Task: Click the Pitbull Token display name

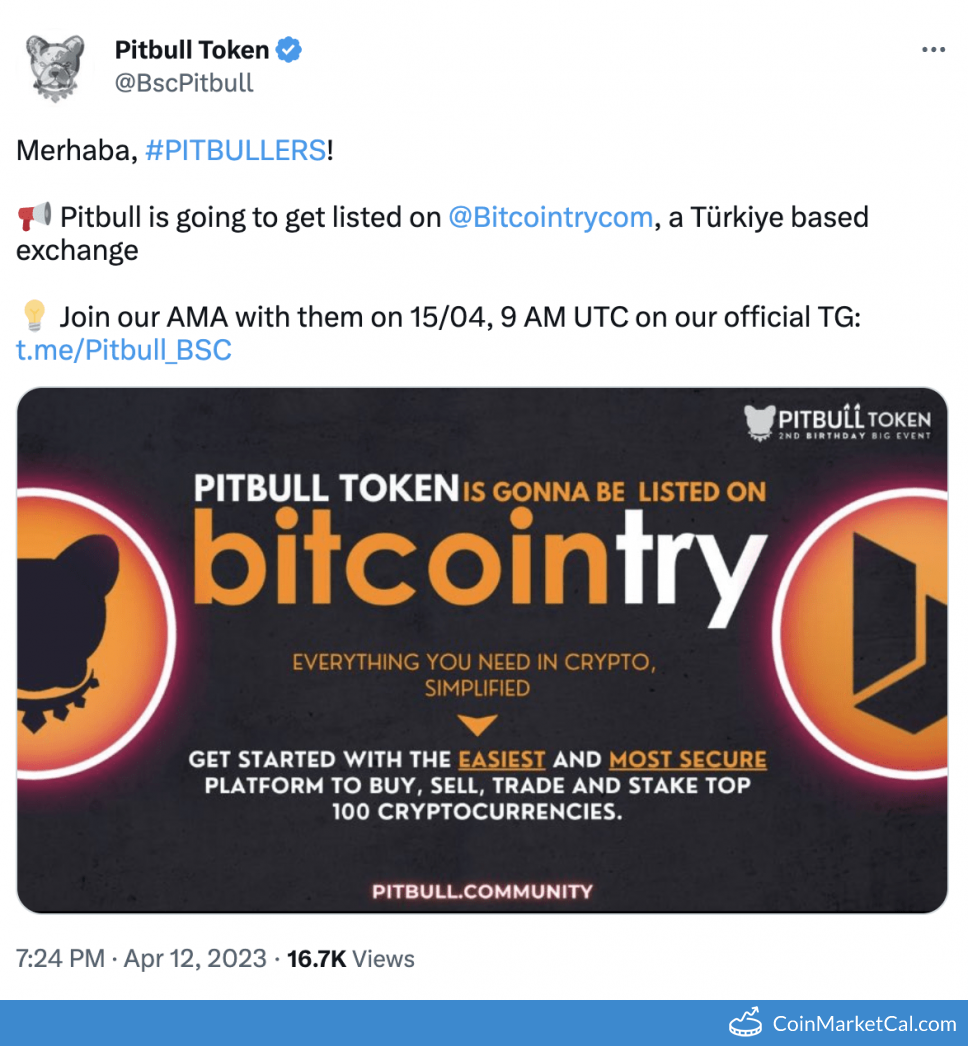Action: pyautogui.click(x=192, y=49)
